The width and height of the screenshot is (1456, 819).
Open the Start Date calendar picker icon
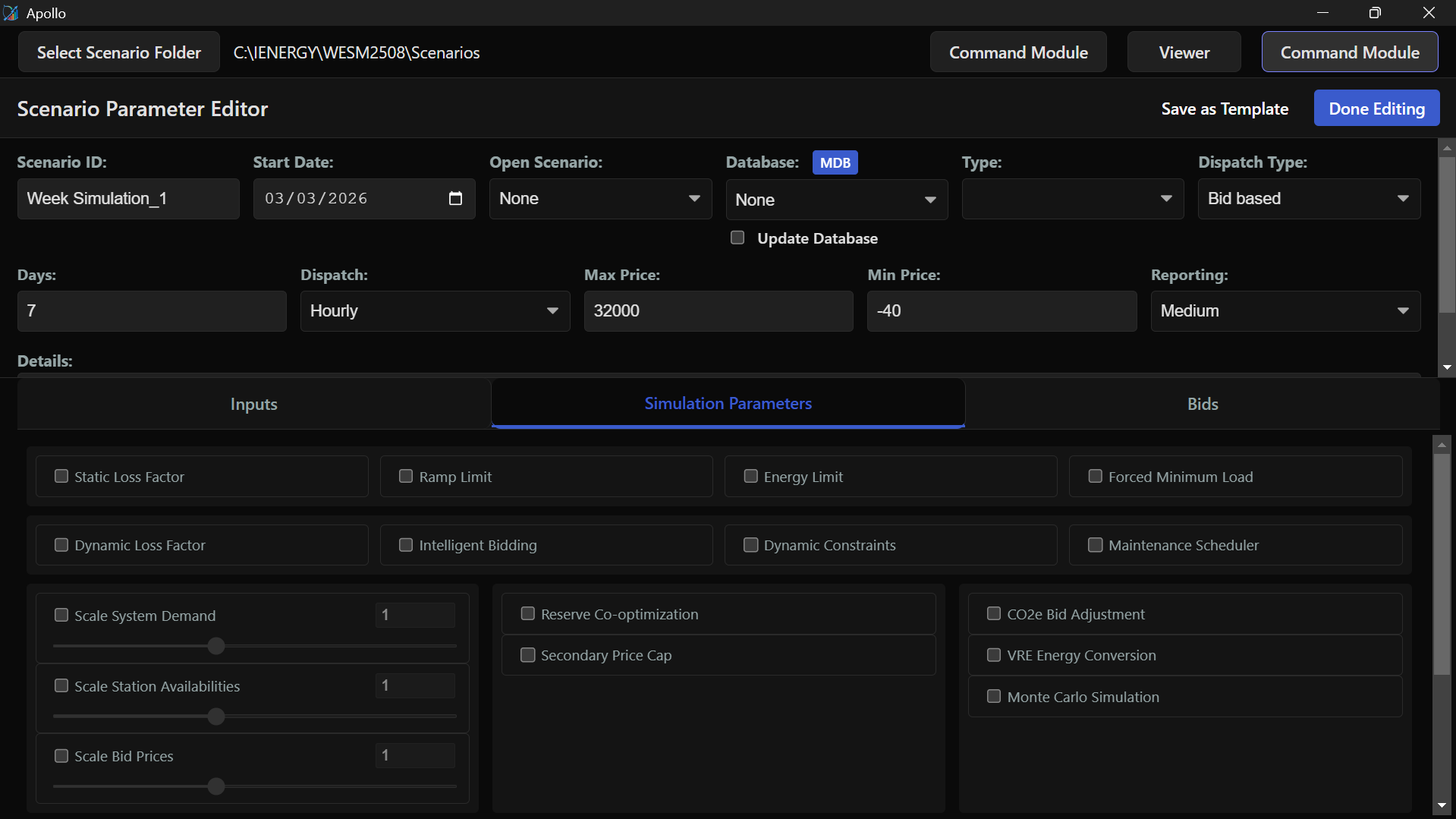[x=455, y=199]
